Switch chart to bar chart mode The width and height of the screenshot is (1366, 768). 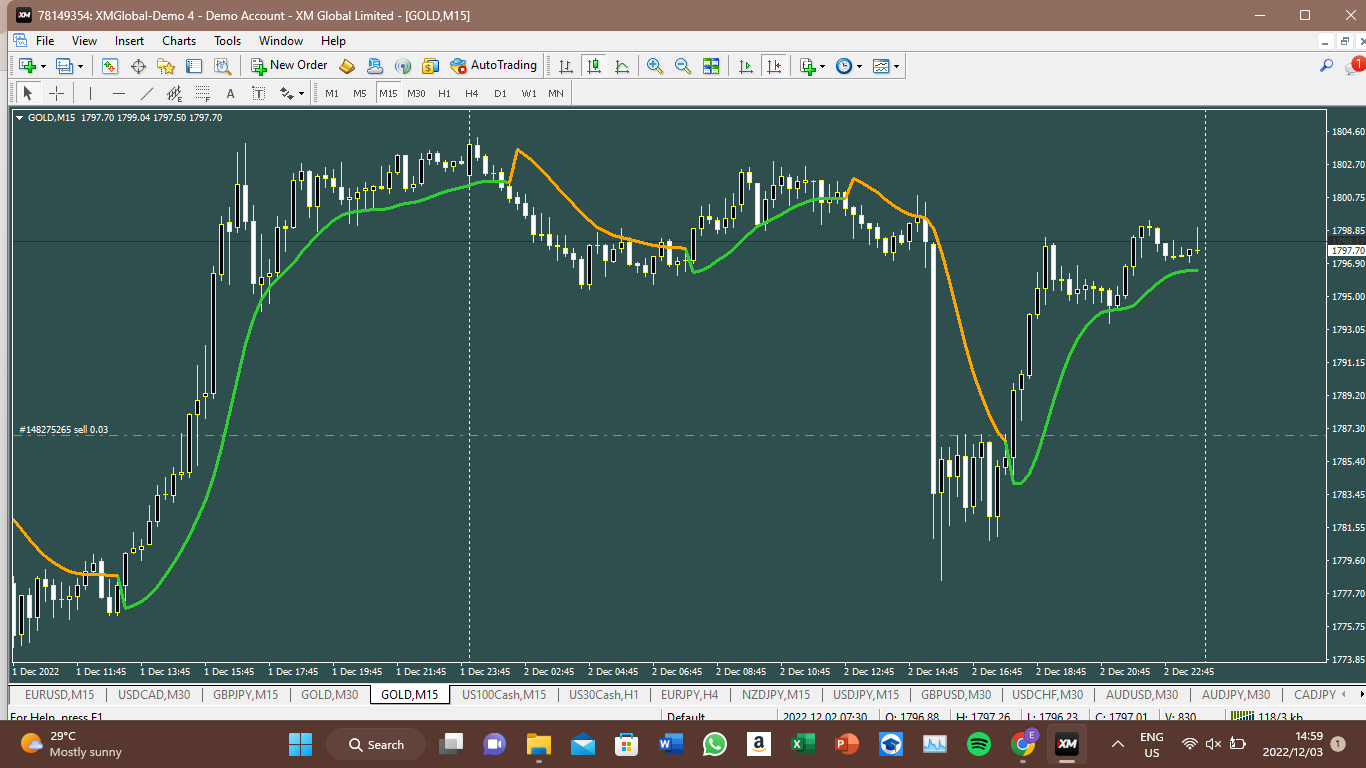(566, 66)
